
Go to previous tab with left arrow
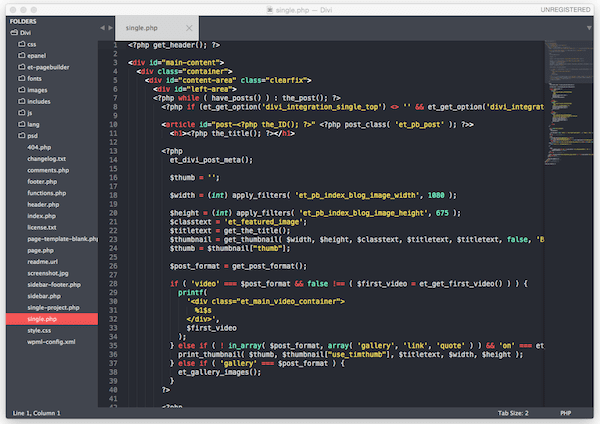point(102,28)
